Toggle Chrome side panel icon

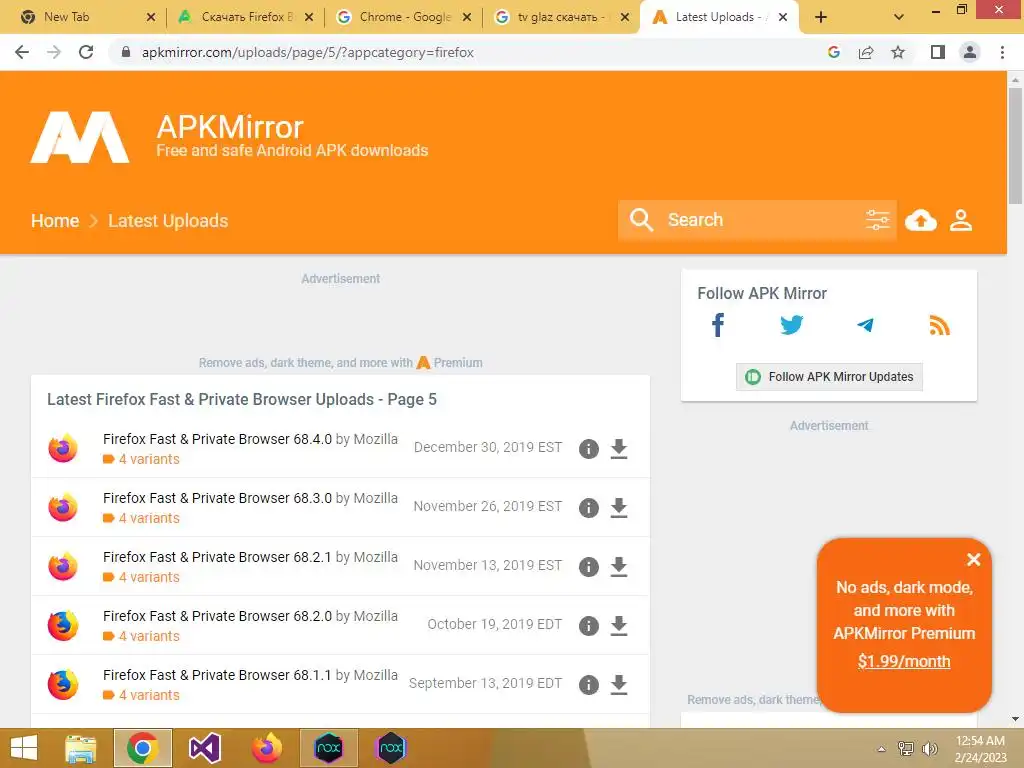point(938,52)
